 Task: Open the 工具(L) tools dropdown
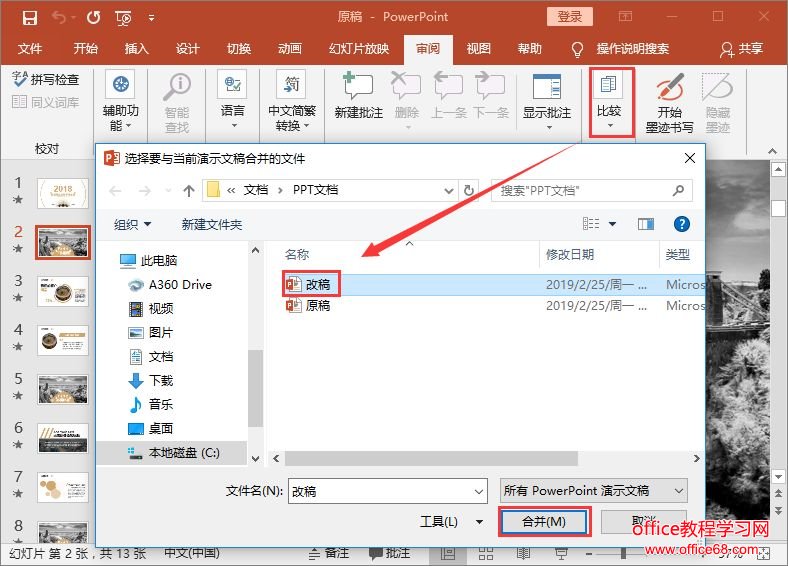point(451,522)
